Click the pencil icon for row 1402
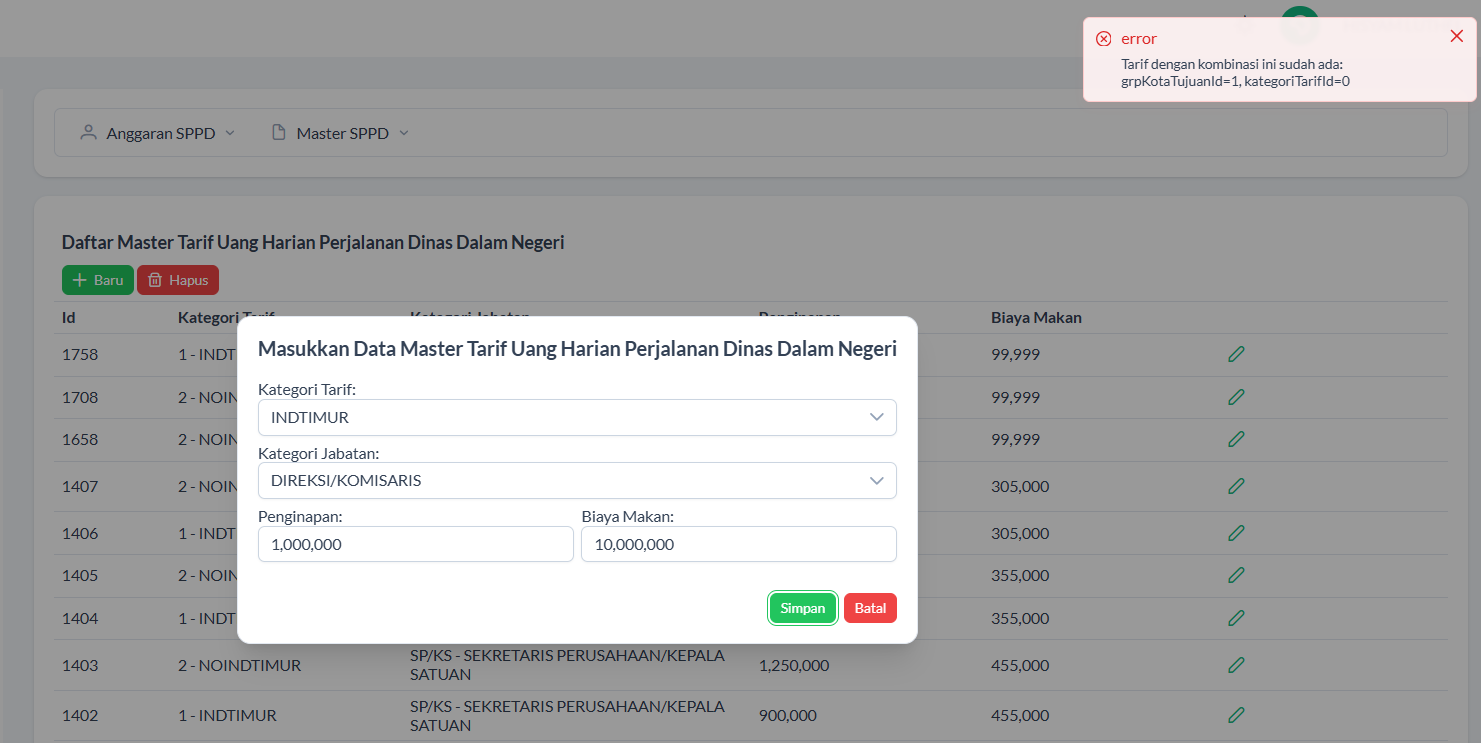 click(1236, 715)
